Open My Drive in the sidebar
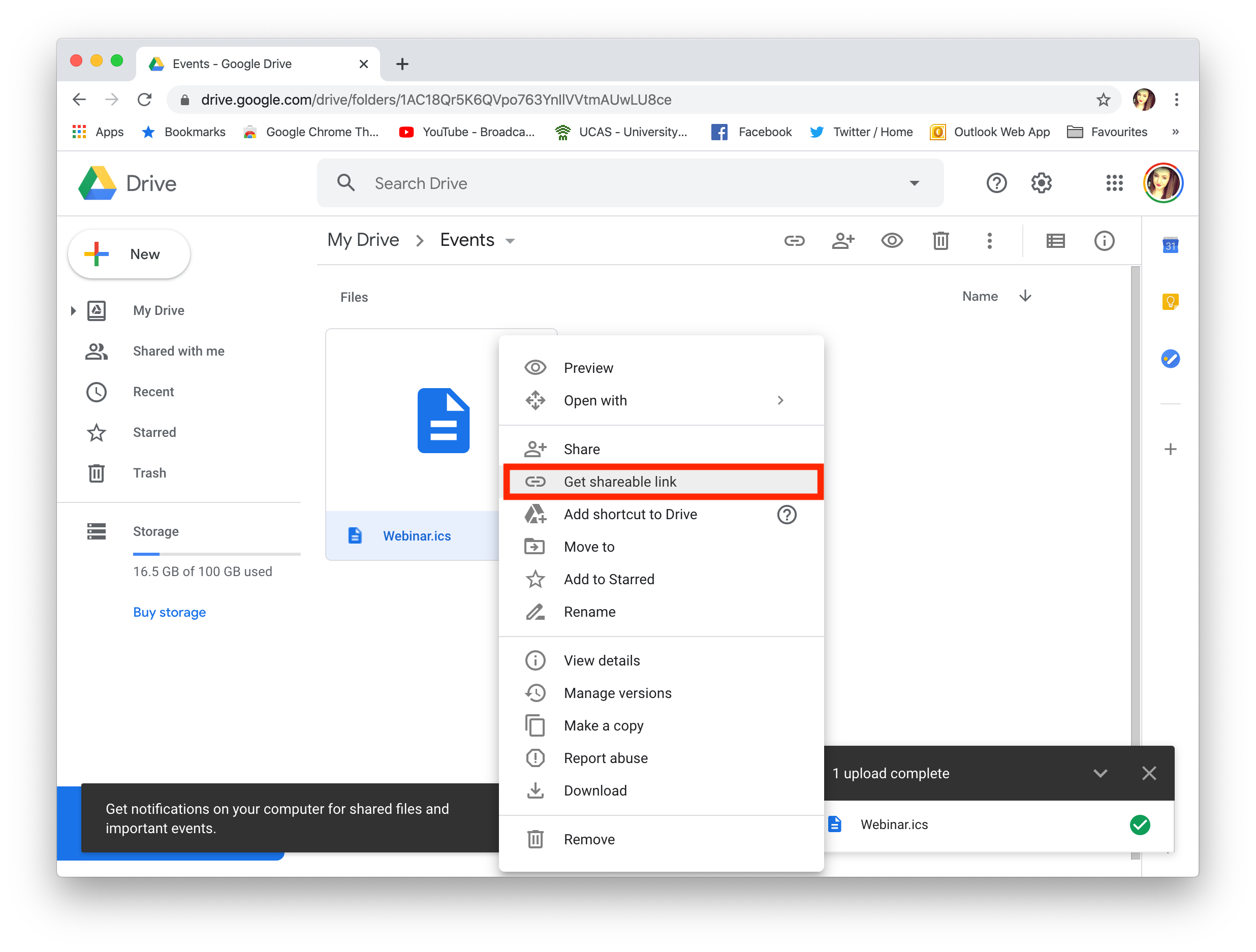This screenshot has width=1256, height=952. [159, 310]
